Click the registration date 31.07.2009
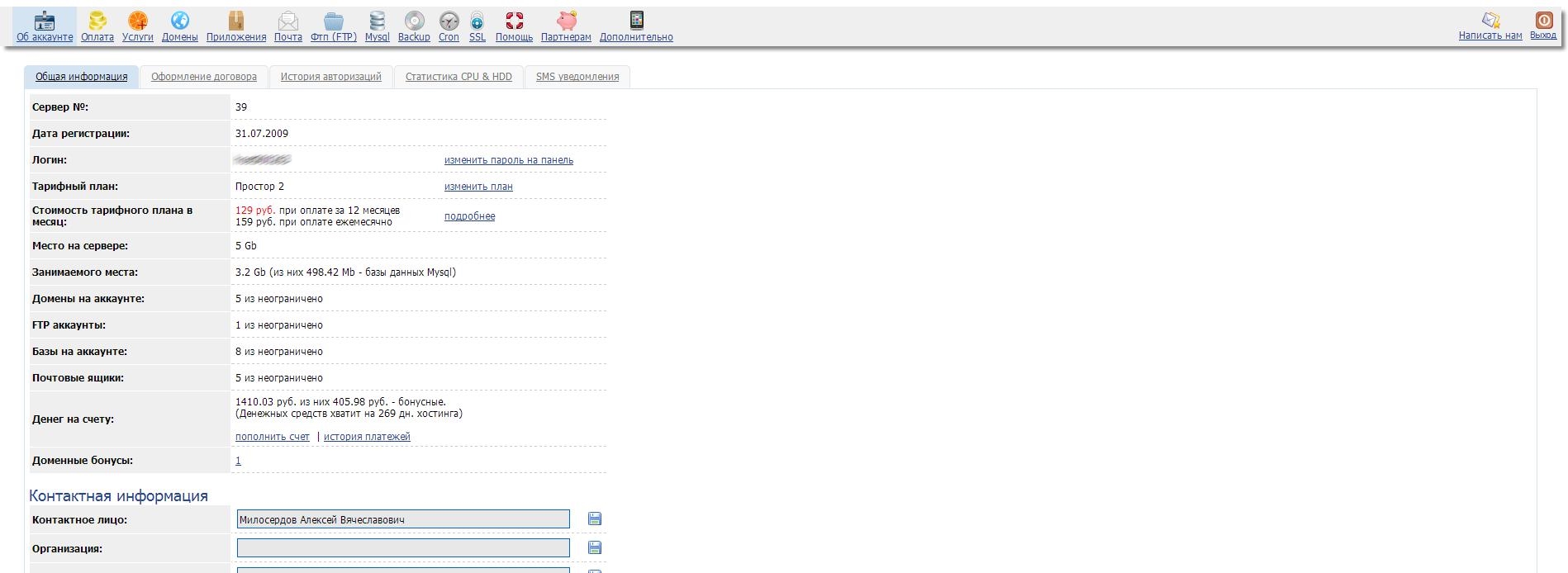This screenshot has height=573, width=1568. (x=262, y=134)
